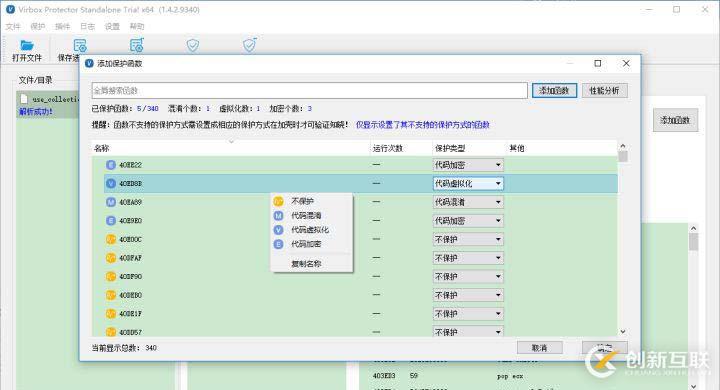Click the dialog list scrollbar up arrow
The image size is (720, 390).
tap(623, 146)
